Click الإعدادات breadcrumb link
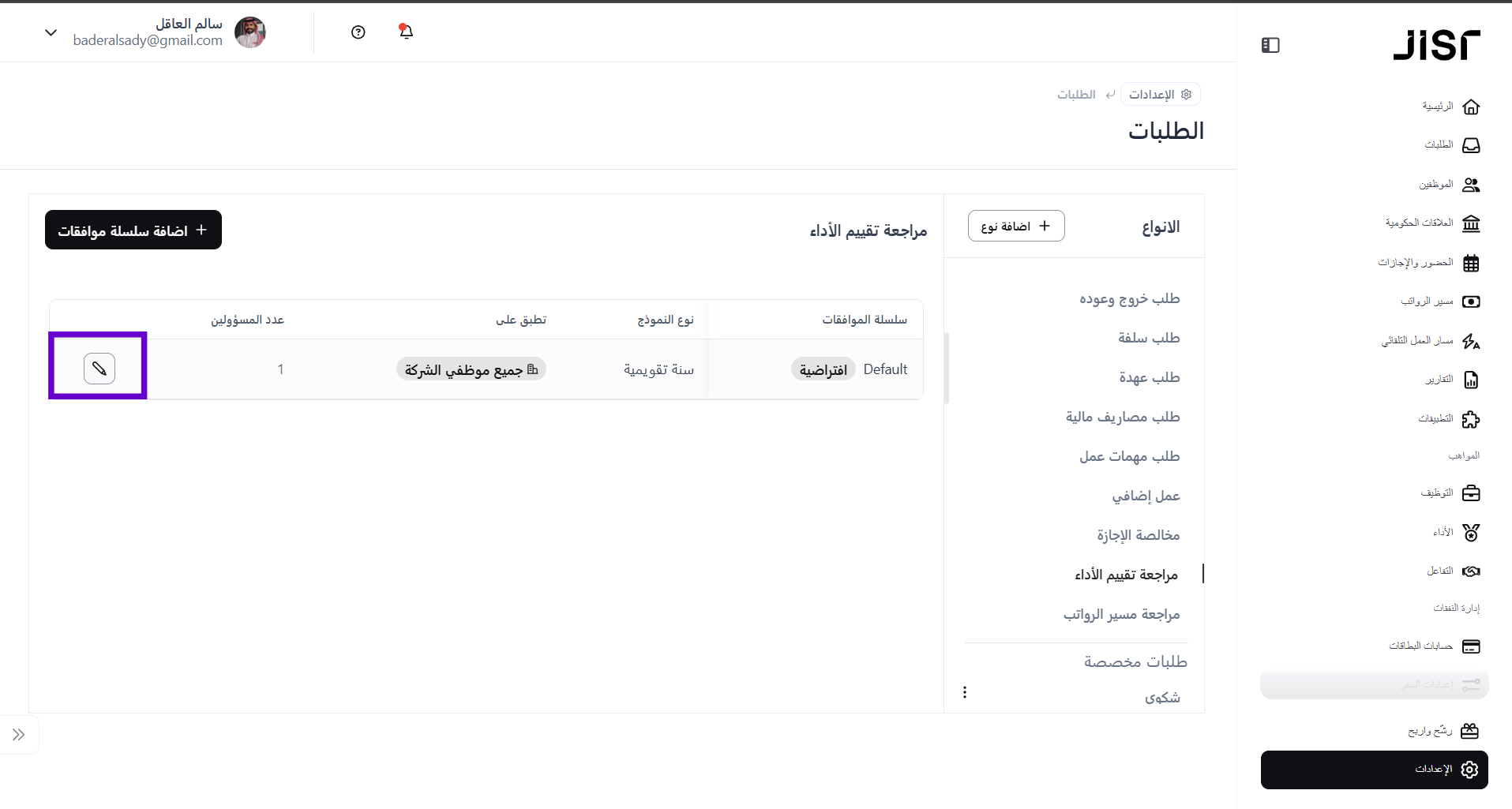 [1160, 95]
